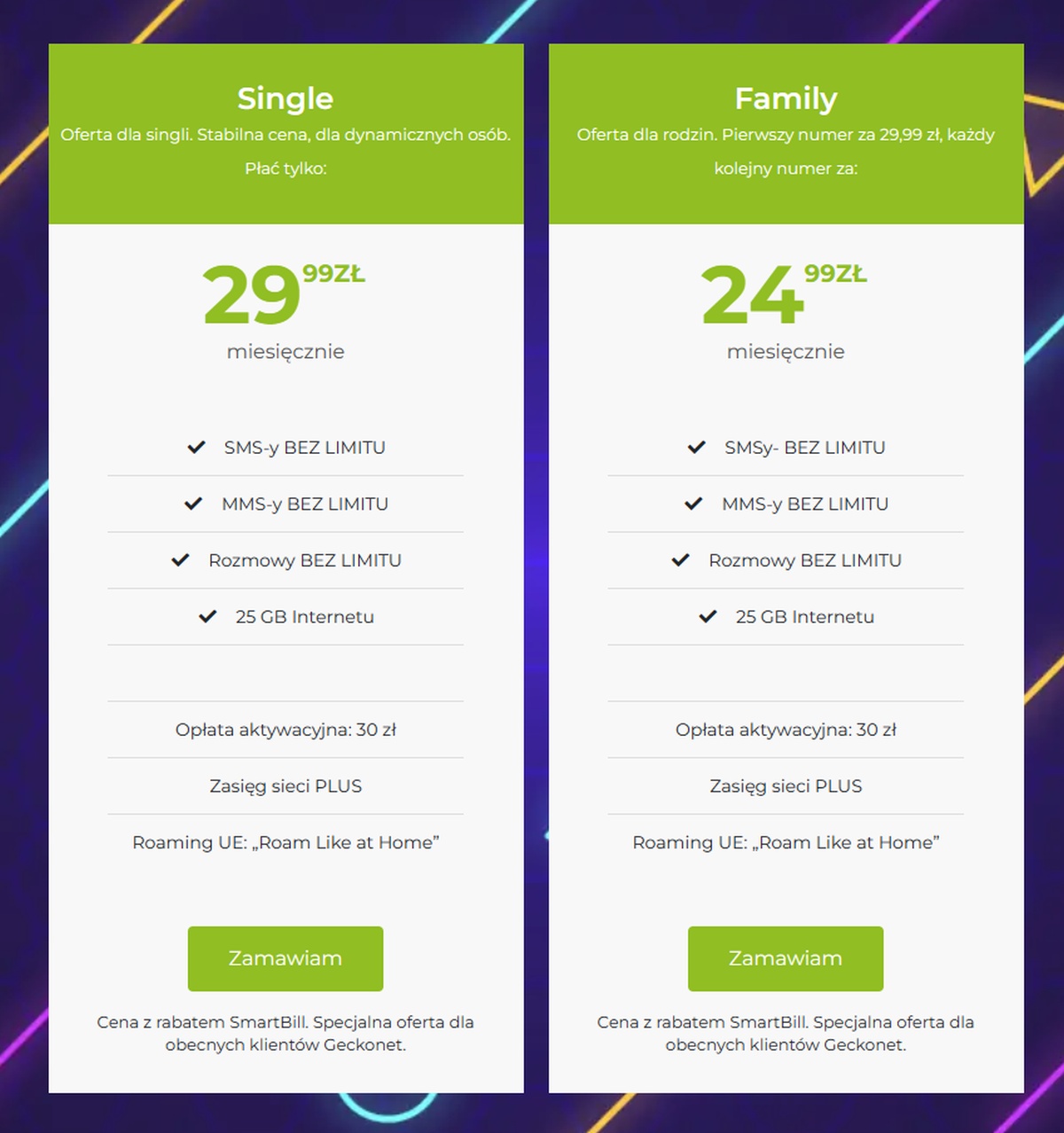Click checkmark next to Rozmowy BEZ LIMITU in Family
The height and width of the screenshot is (1133, 1064).
[680, 559]
